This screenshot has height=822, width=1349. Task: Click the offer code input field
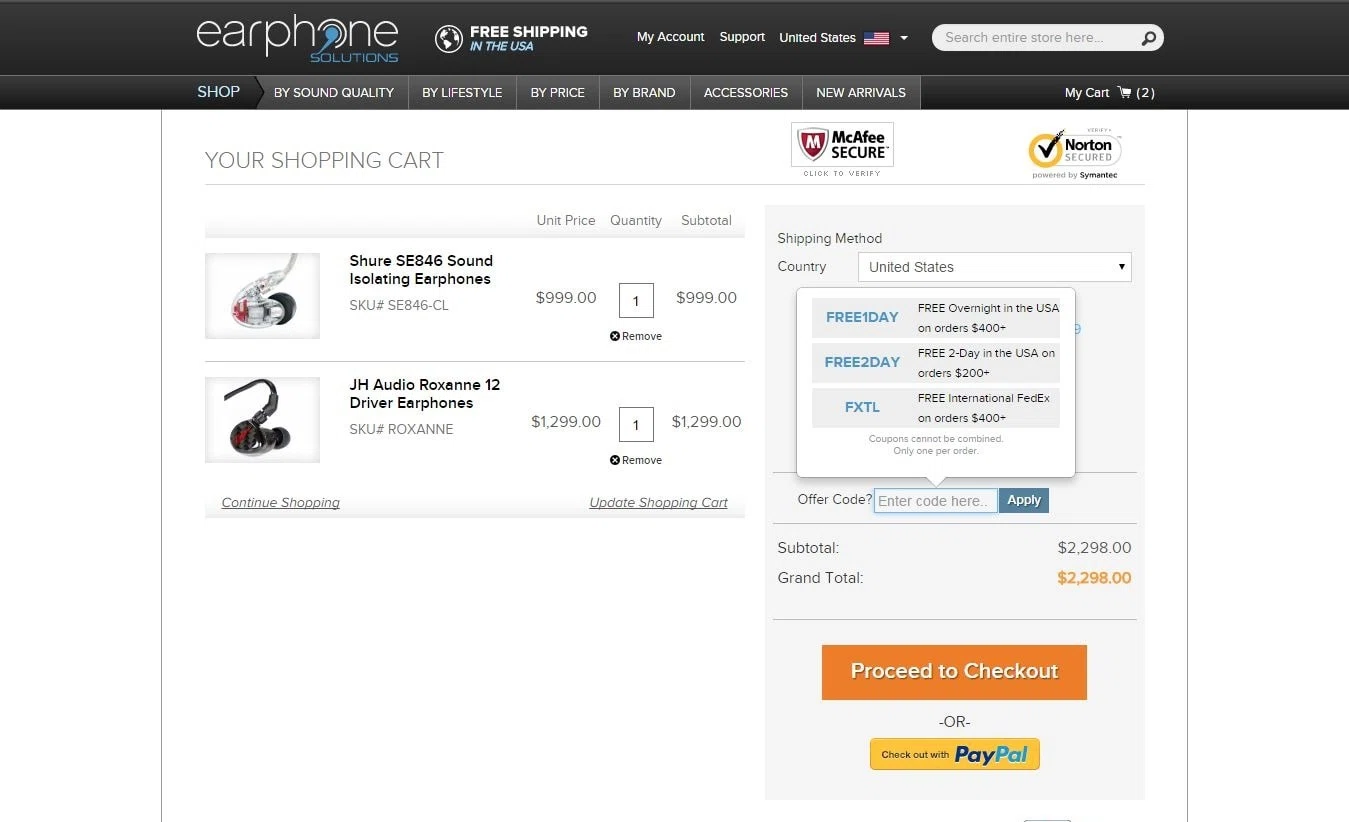936,501
